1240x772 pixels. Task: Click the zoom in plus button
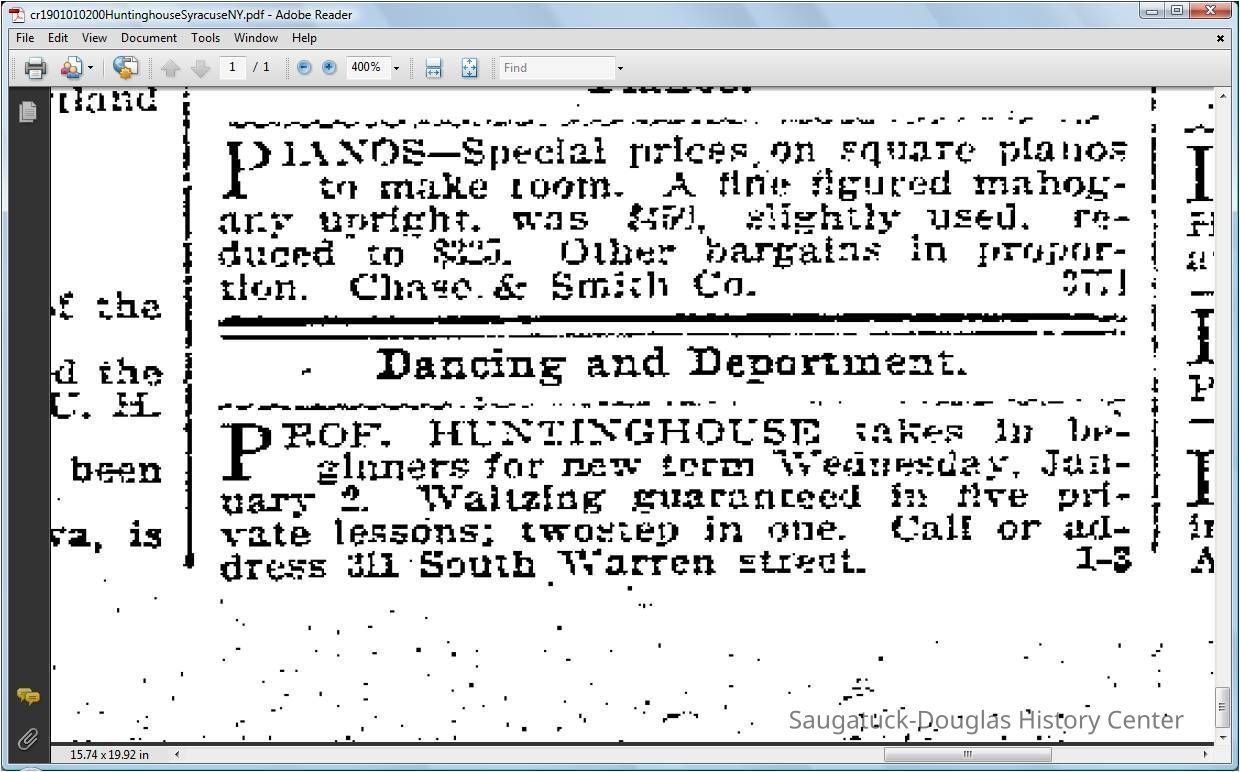[329, 68]
